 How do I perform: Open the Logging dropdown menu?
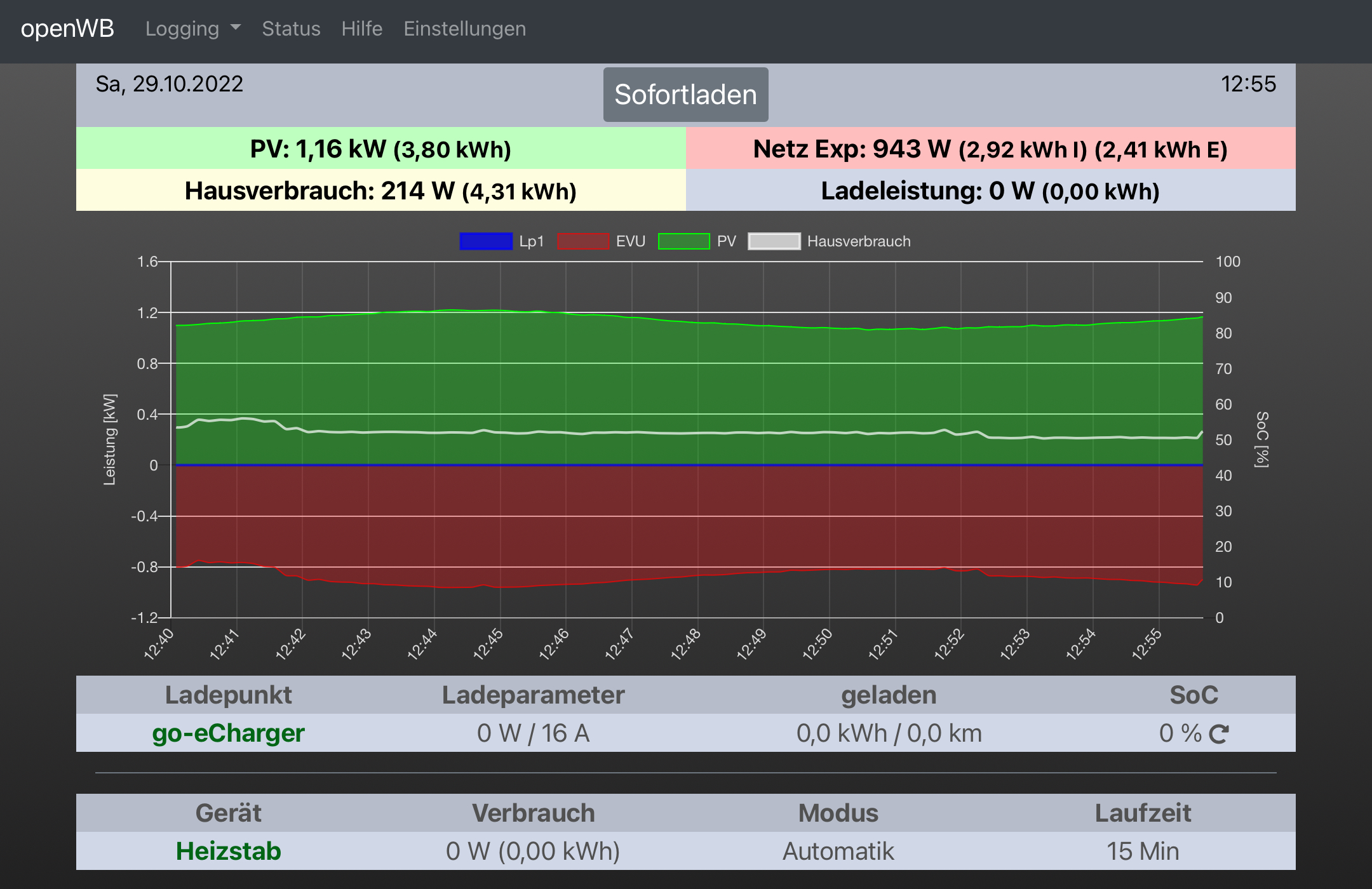pyautogui.click(x=182, y=29)
